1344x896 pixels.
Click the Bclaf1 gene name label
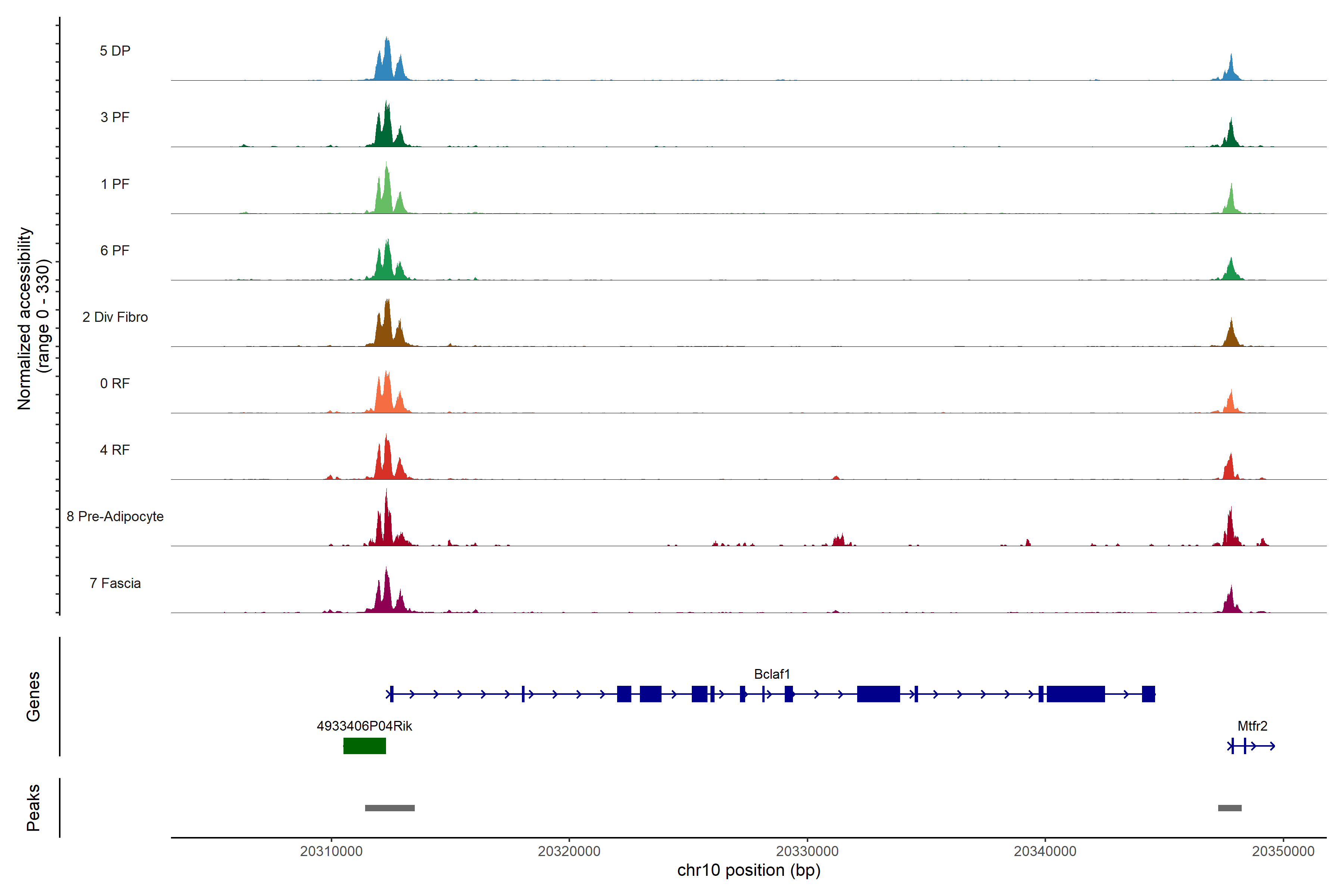[x=771, y=674]
